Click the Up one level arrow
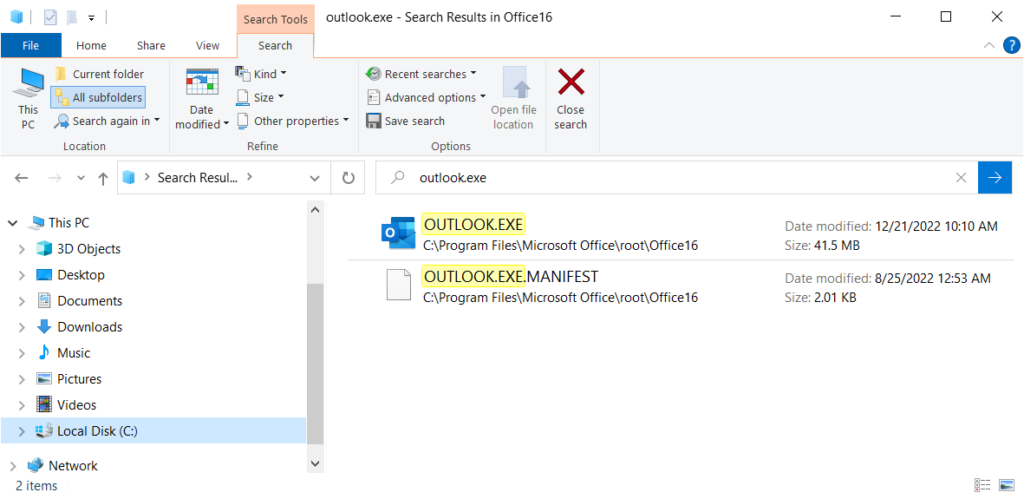Image resolution: width=1024 pixels, height=499 pixels. 103,178
